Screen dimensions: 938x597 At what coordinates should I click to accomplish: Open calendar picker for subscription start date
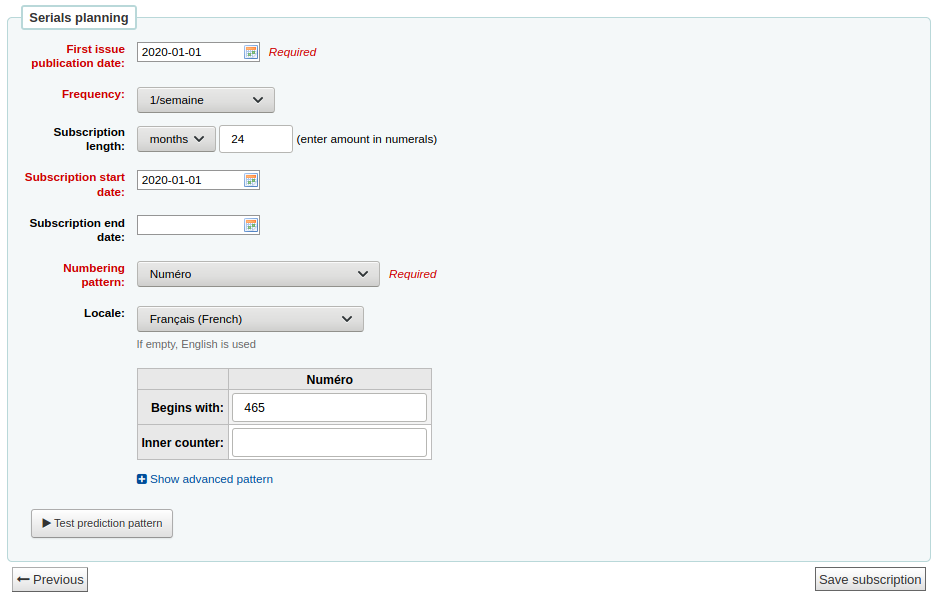[x=251, y=180]
